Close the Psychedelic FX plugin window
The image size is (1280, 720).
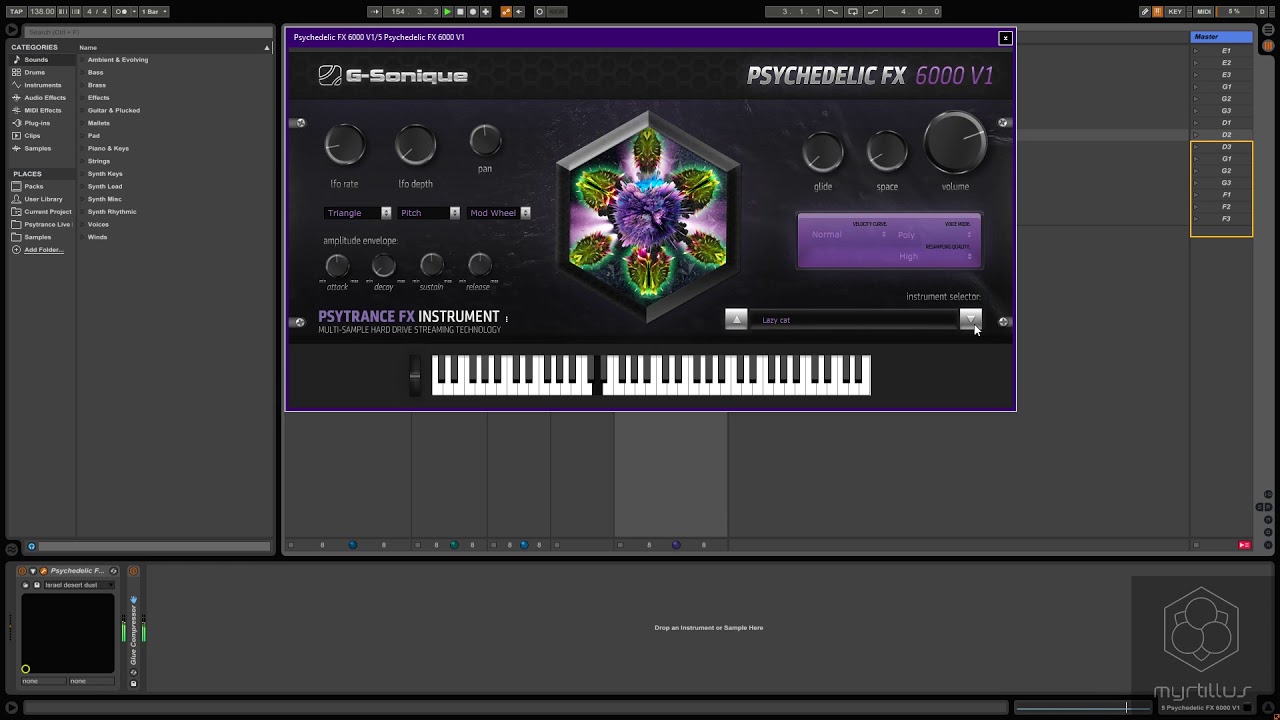tap(1005, 38)
